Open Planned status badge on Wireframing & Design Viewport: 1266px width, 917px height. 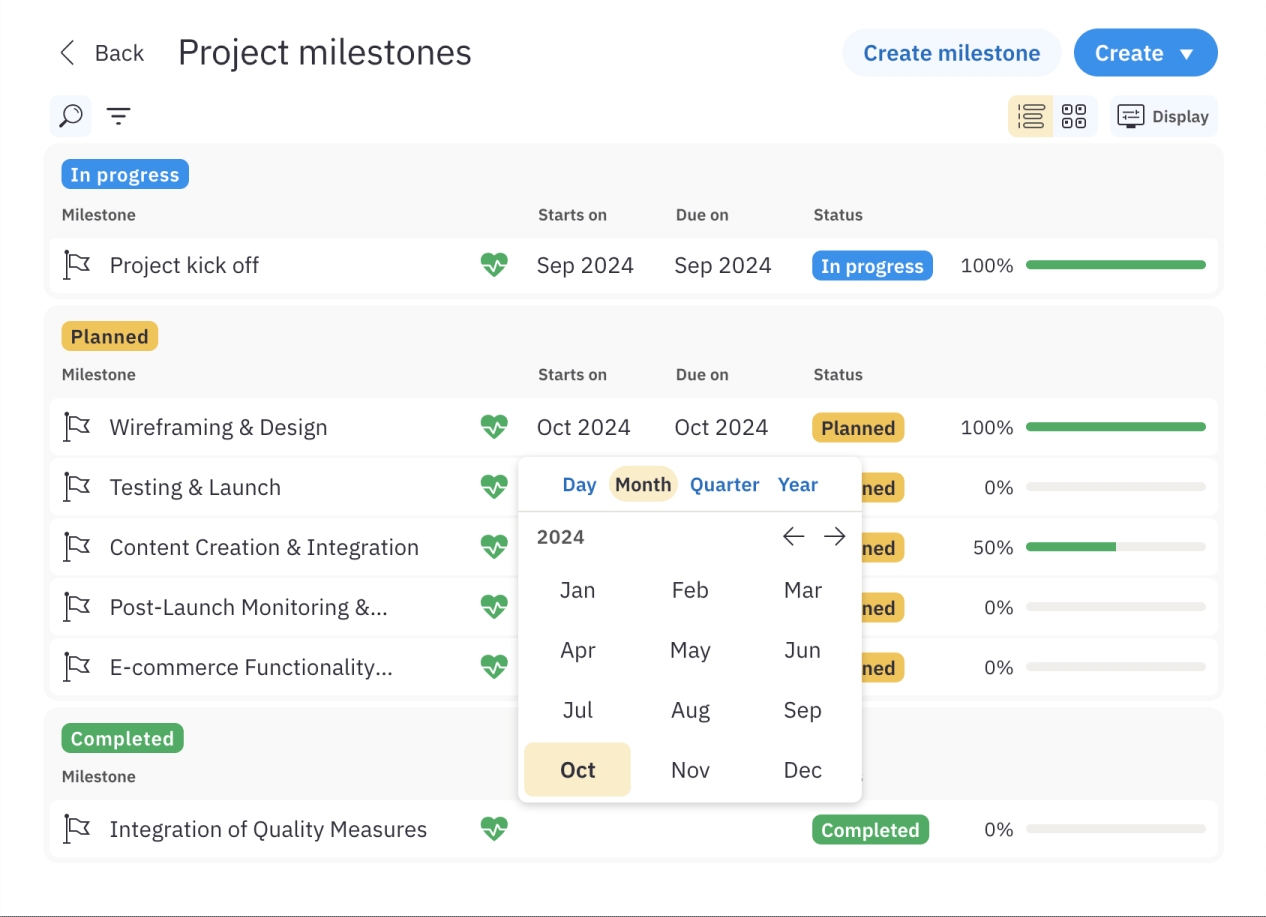(x=858, y=428)
